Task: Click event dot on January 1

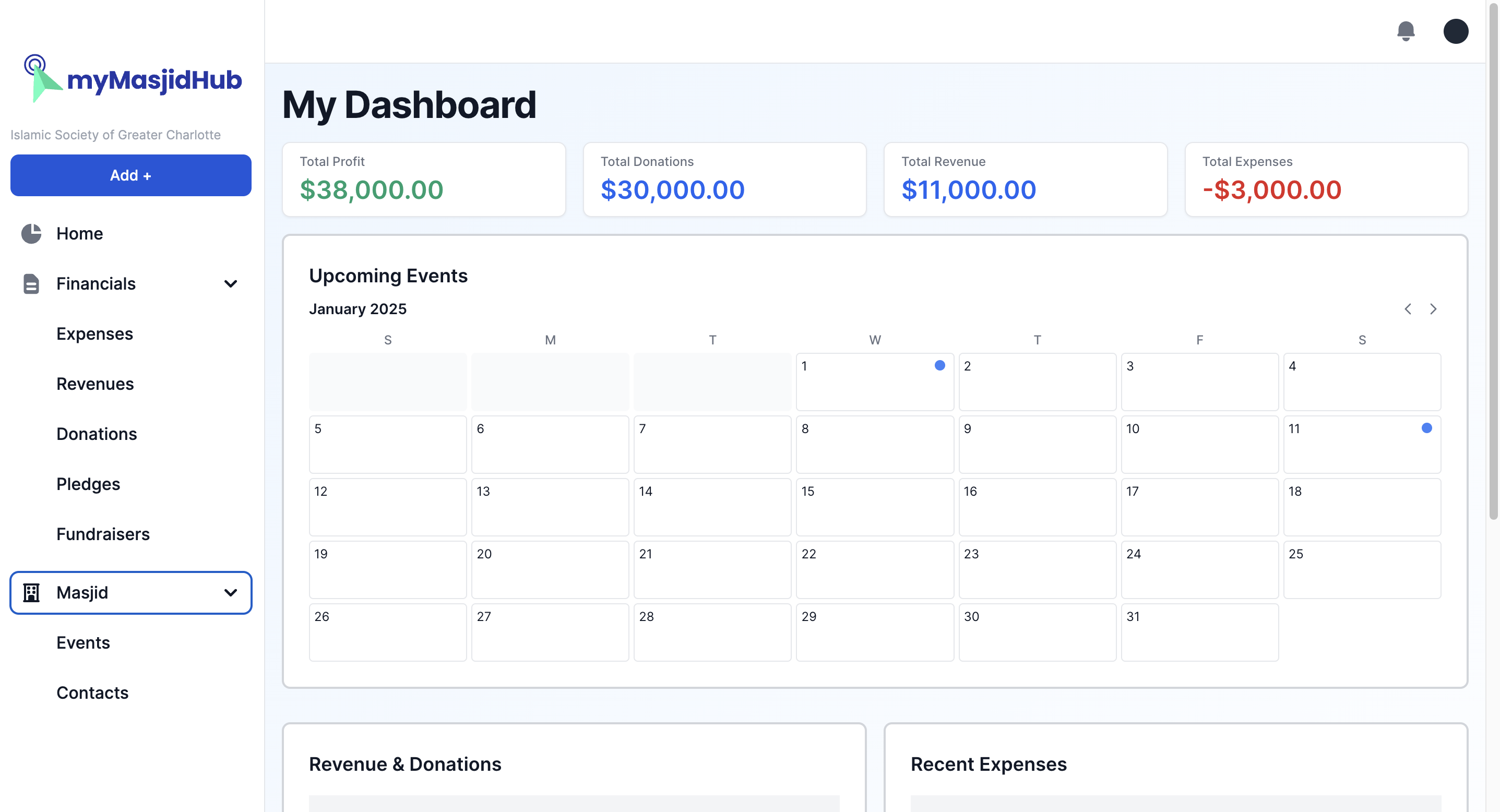Action: [x=939, y=365]
